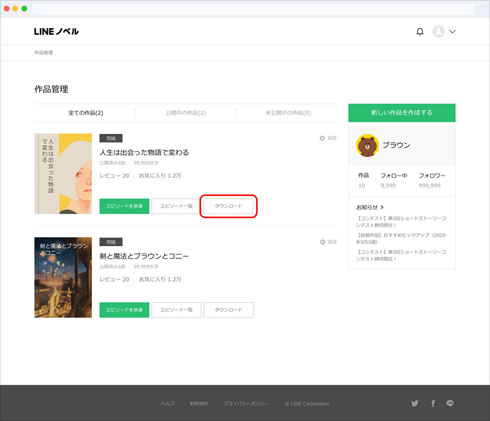Open the おすすめピックアップ notice
This screenshot has height=421, width=490.
click(x=401, y=238)
